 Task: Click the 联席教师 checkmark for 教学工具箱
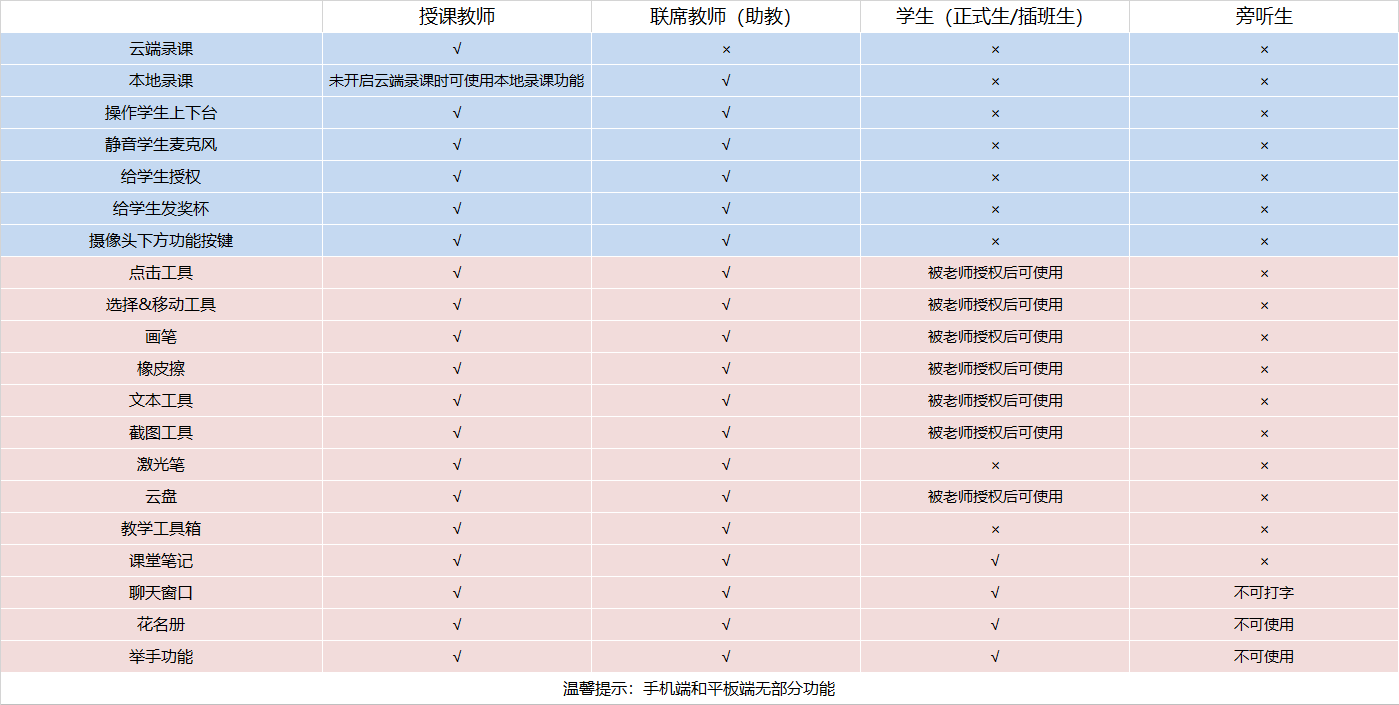pyautogui.click(x=726, y=529)
